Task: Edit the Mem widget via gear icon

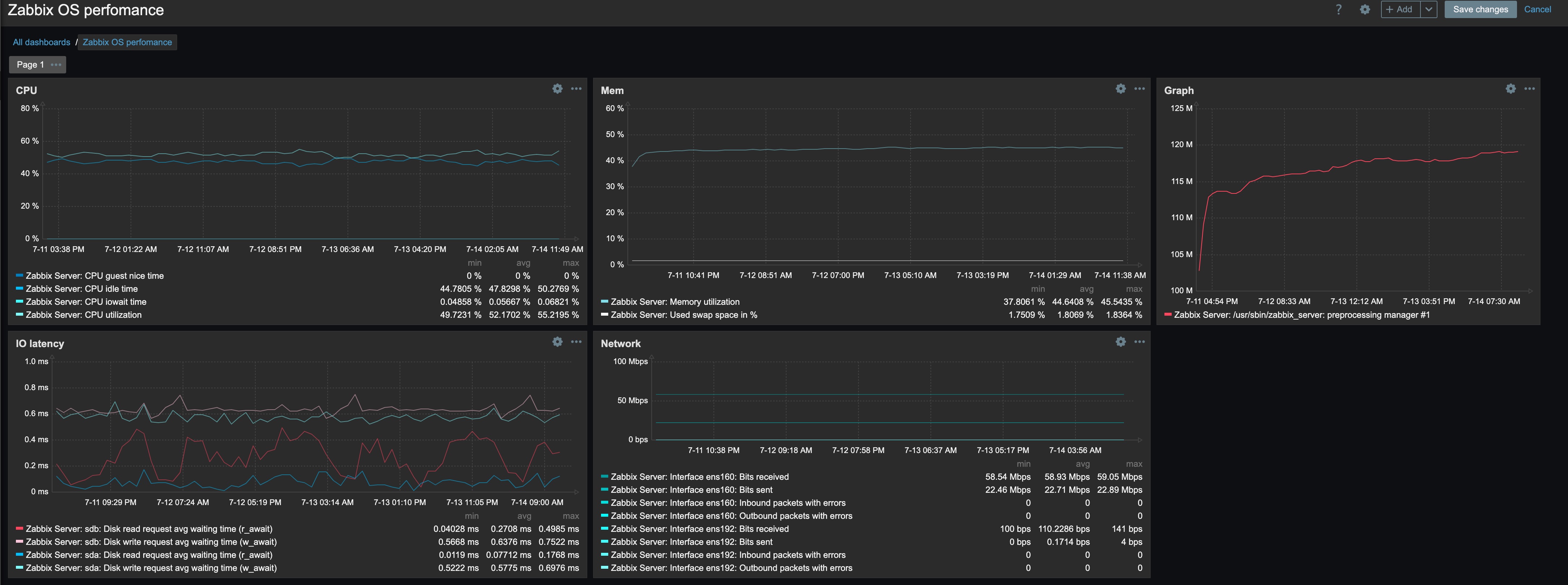Action: [1121, 88]
